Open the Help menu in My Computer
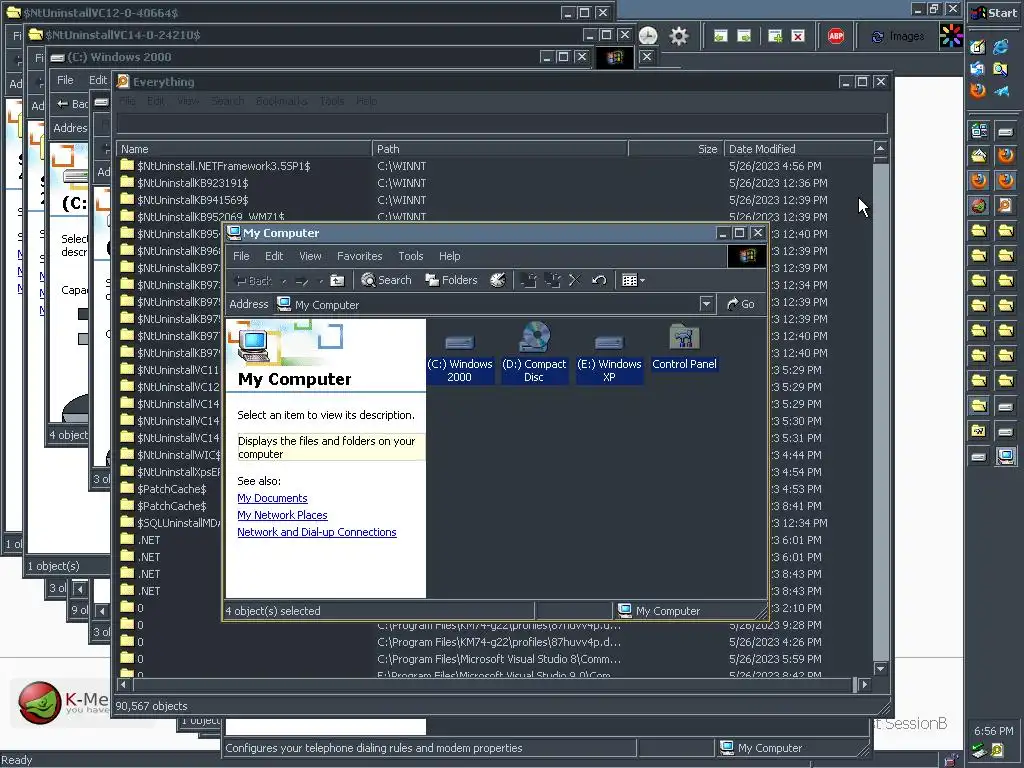This screenshot has width=1024, height=768. click(449, 256)
